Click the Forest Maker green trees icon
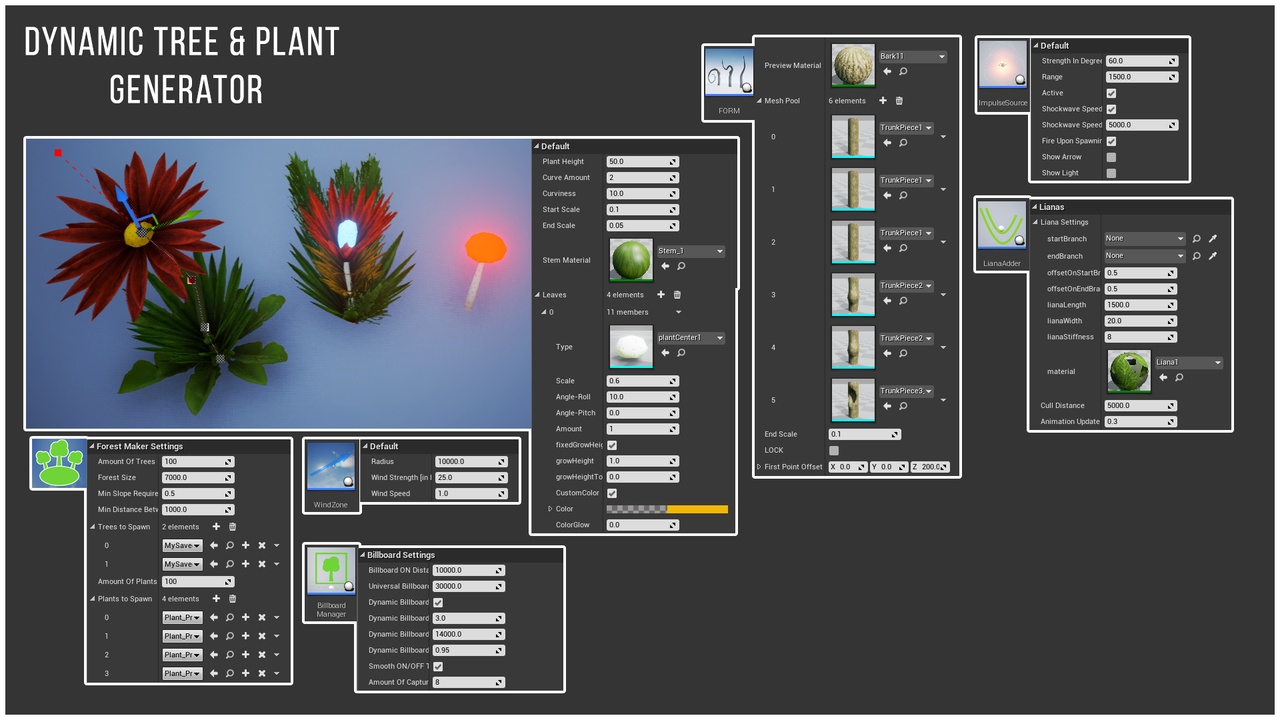1280x720 pixels. point(58,463)
